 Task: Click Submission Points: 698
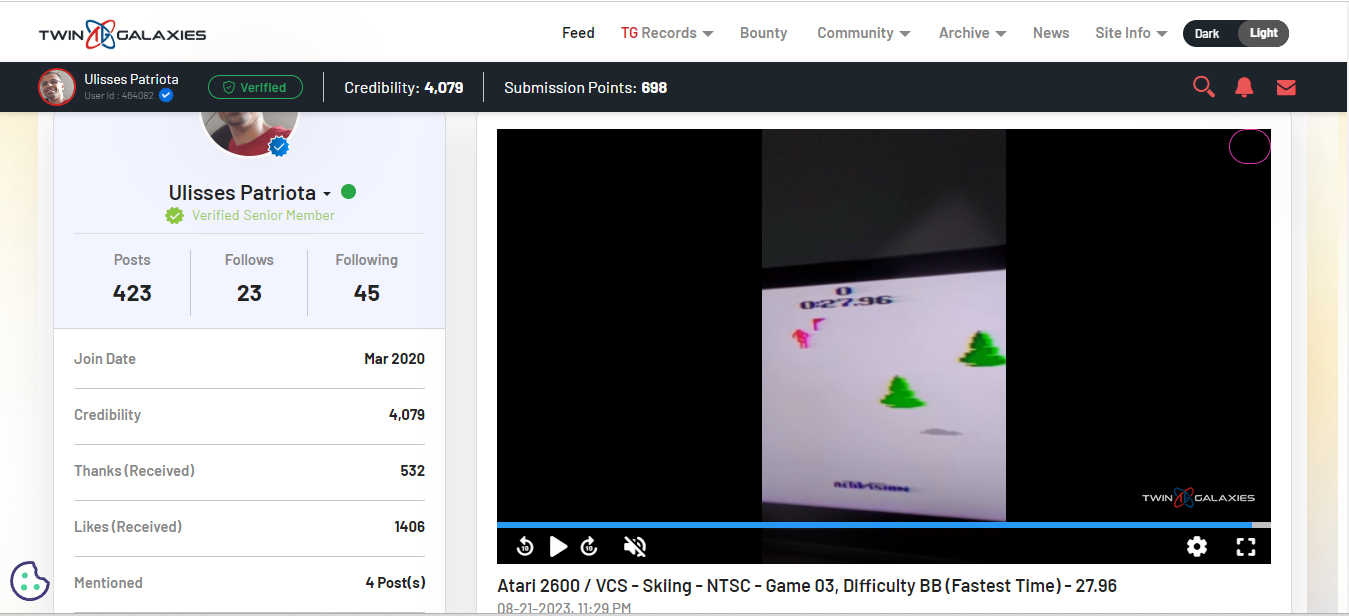(x=586, y=88)
